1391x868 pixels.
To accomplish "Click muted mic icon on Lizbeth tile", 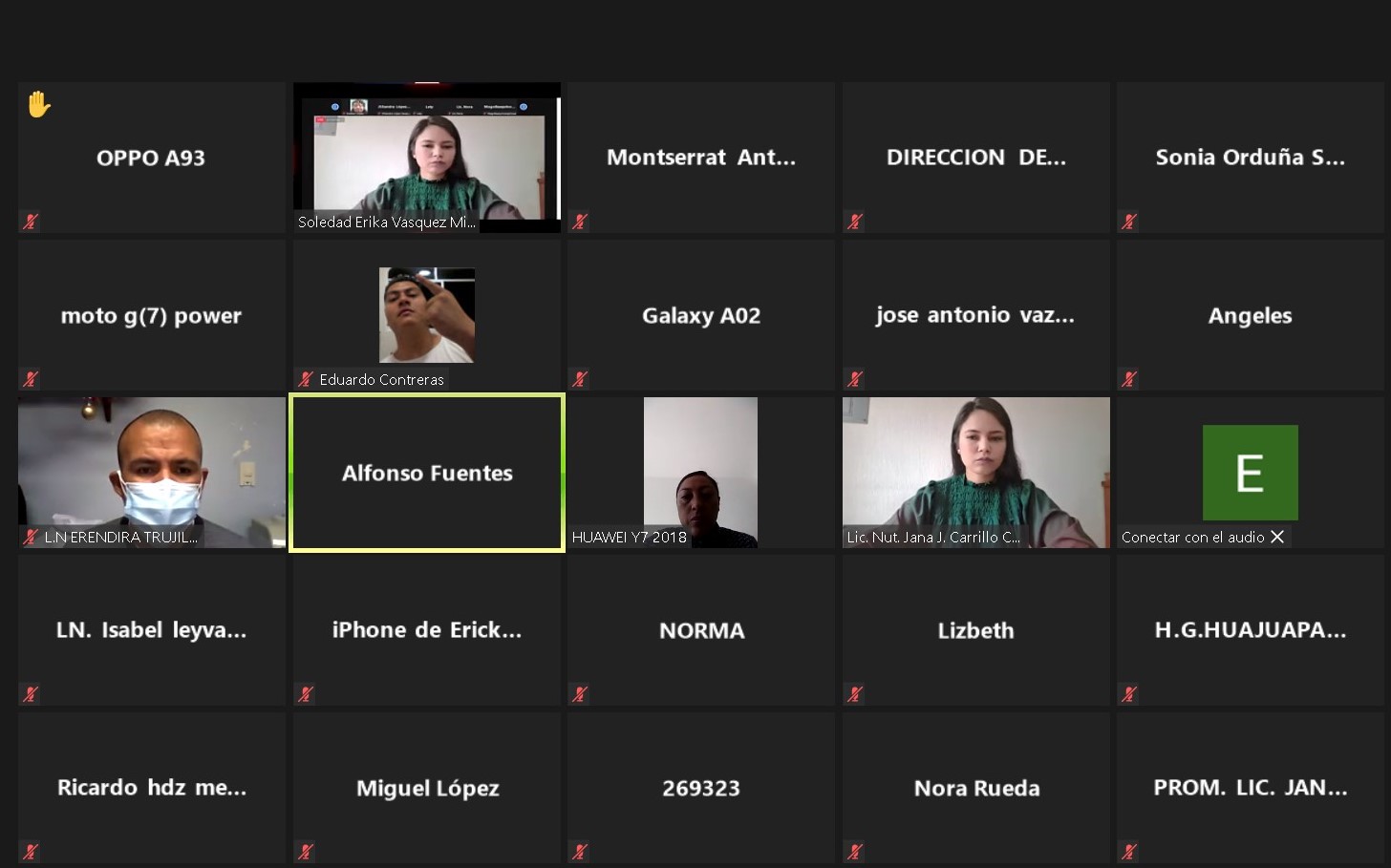I will point(855,693).
